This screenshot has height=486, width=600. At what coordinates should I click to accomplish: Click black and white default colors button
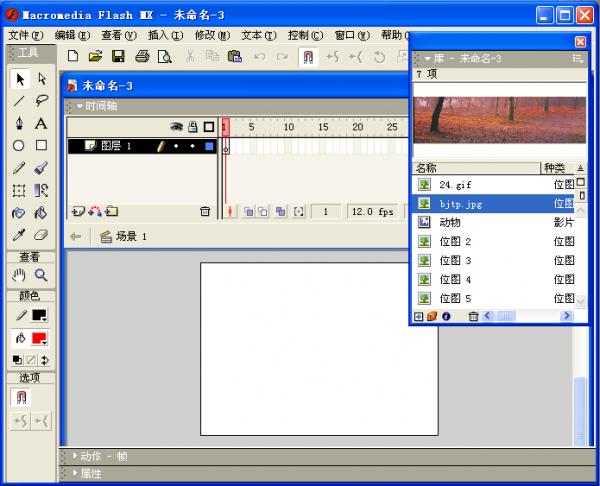tap(17, 360)
